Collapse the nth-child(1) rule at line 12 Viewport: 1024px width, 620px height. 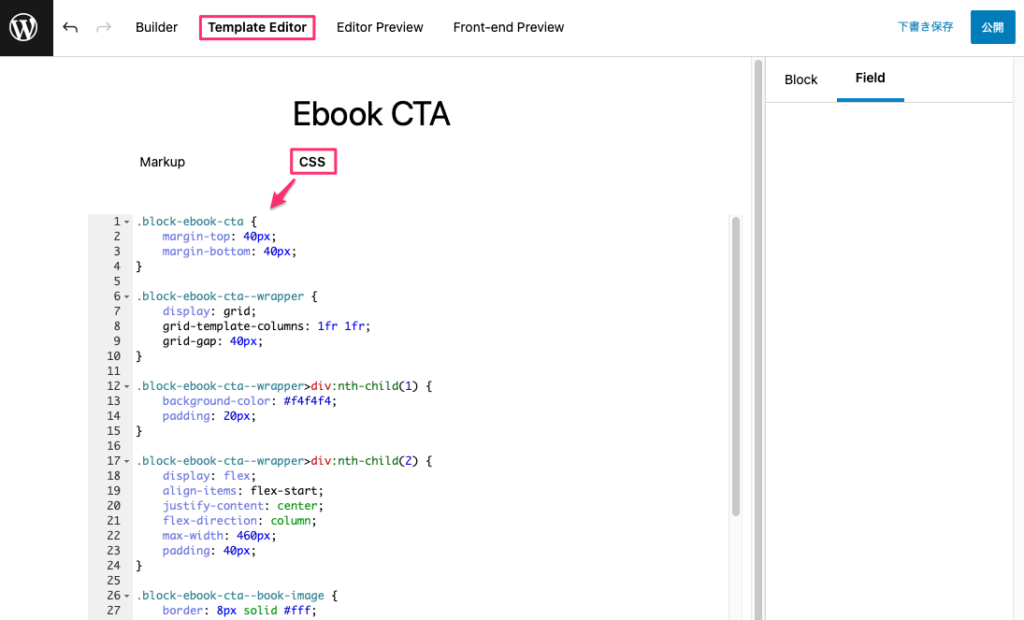click(x=127, y=386)
